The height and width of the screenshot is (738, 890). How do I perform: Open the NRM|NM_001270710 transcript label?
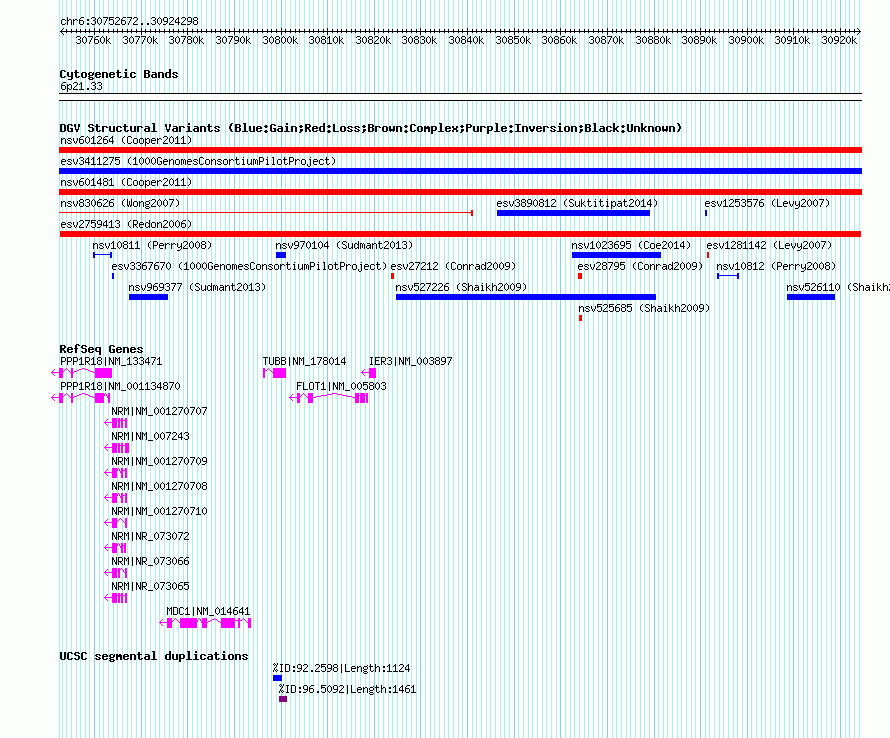pyautogui.click(x=159, y=511)
